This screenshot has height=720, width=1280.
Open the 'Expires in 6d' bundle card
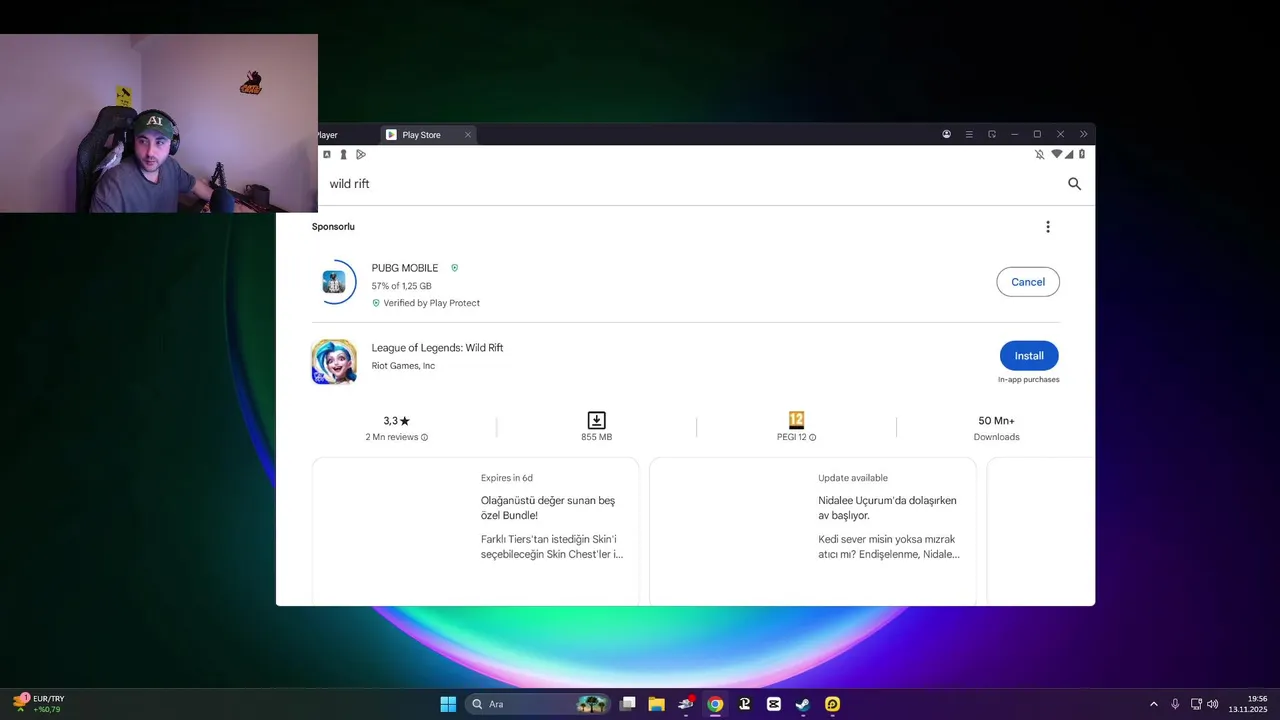(x=475, y=530)
